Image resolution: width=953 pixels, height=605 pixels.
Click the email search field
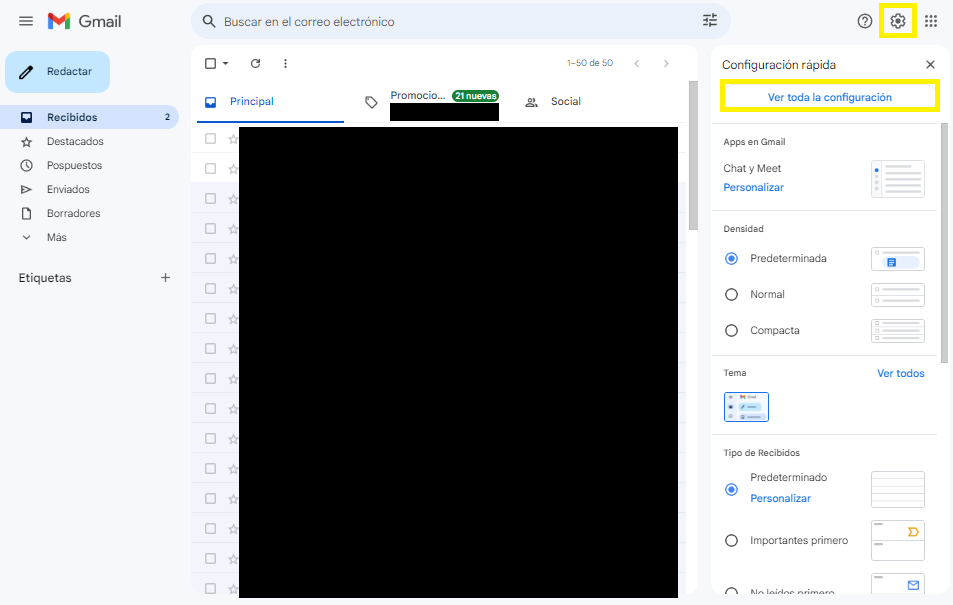[450, 21]
